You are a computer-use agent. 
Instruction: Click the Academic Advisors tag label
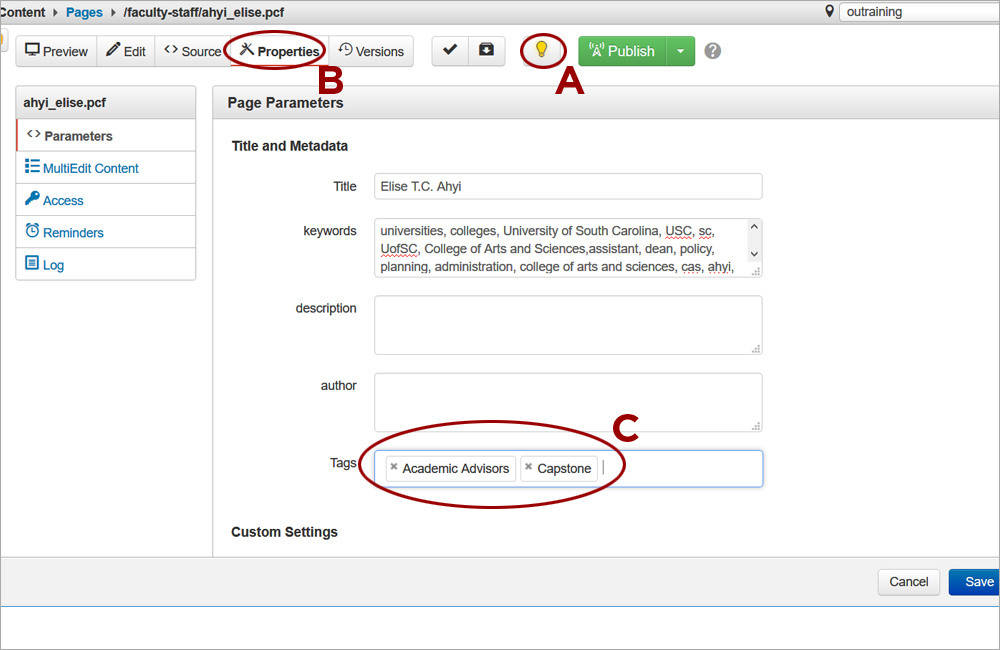point(455,469)
